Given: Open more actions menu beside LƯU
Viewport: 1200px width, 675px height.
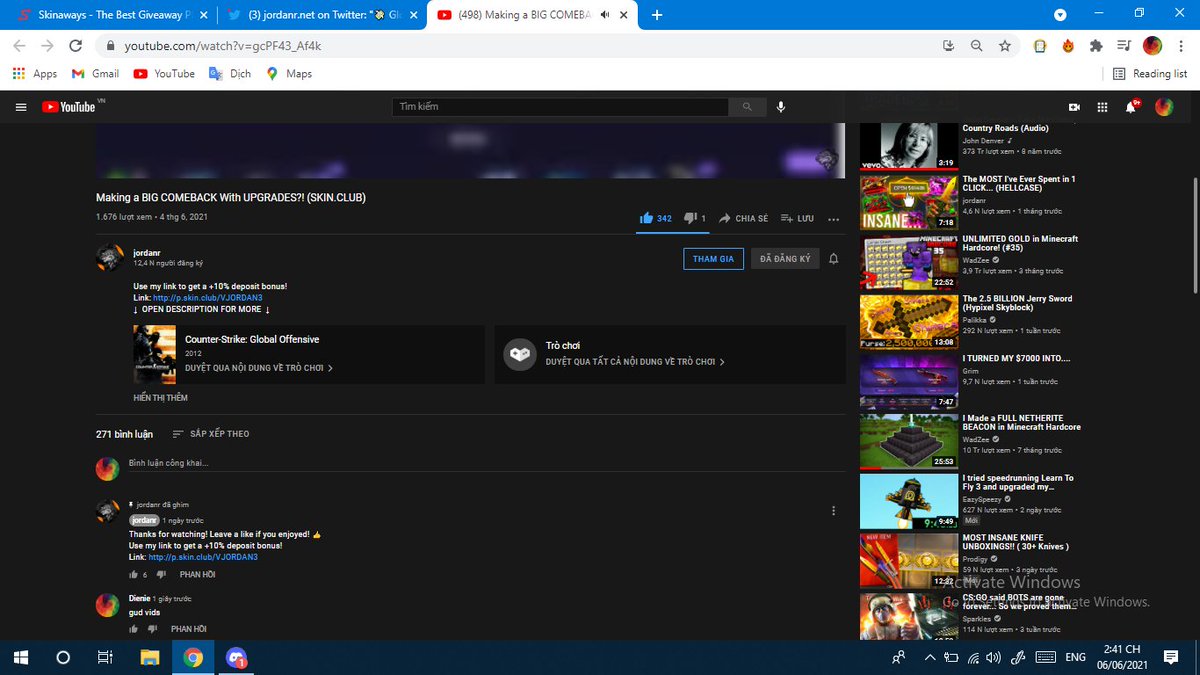Looking at the screenshot, I should [x=834, y=219].
